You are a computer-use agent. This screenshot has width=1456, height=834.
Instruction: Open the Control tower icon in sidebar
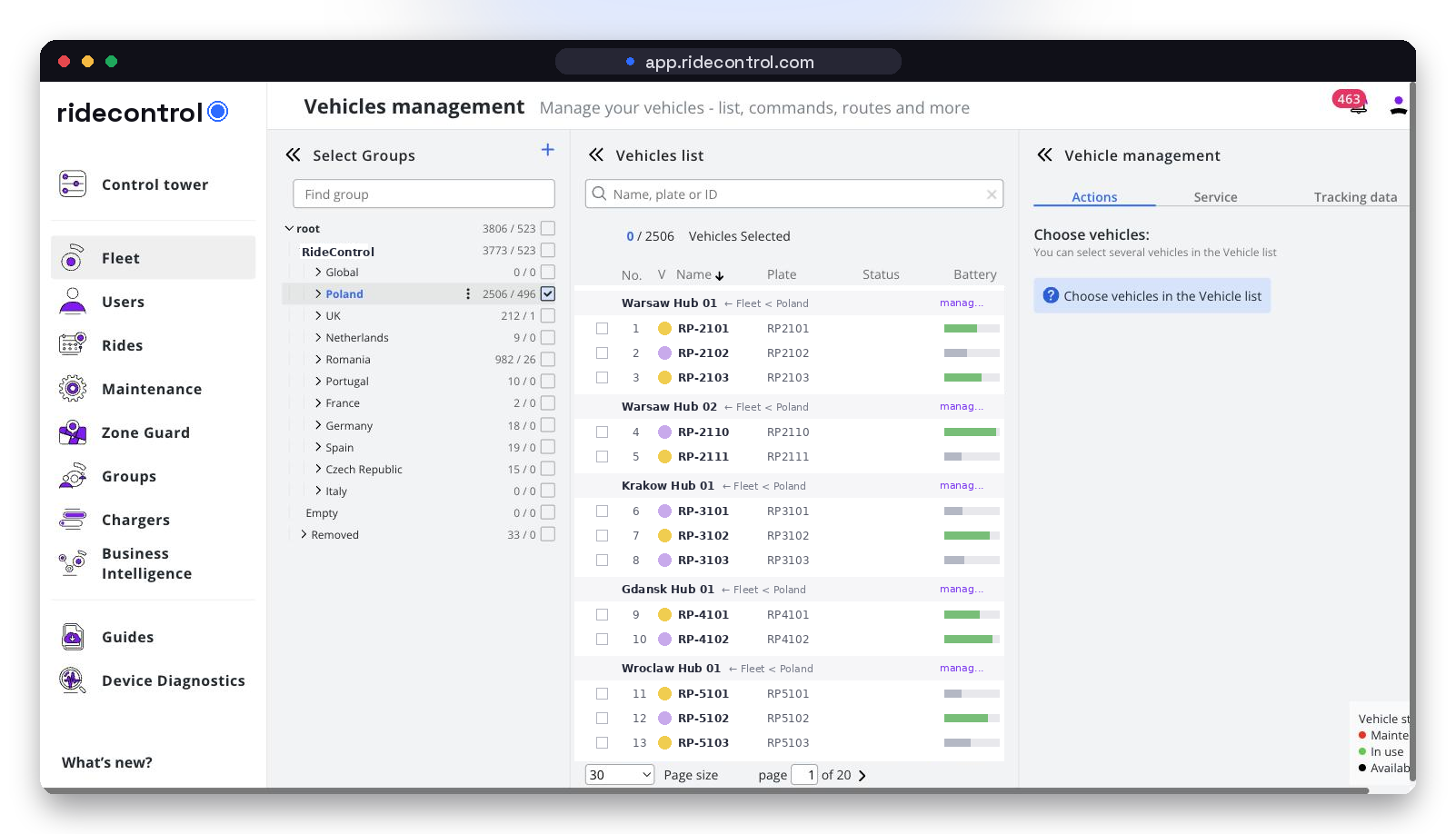pos(73,184)
